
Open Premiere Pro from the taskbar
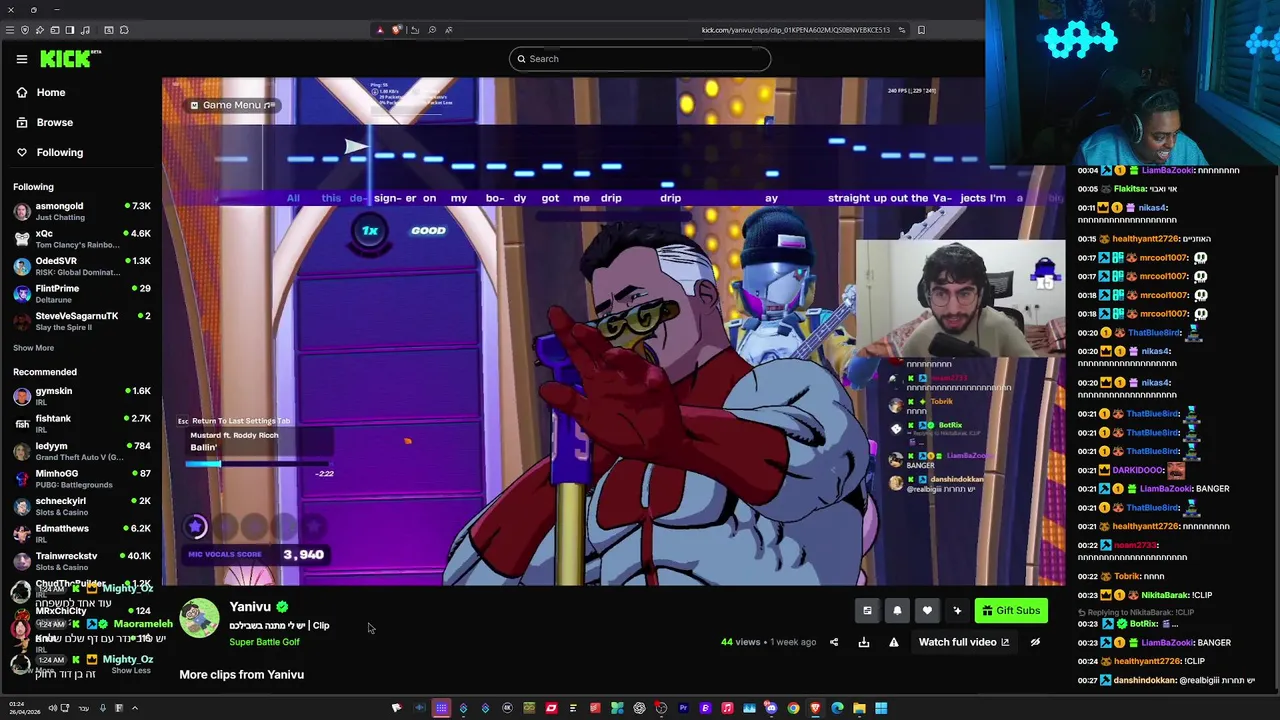coord(683,708)
